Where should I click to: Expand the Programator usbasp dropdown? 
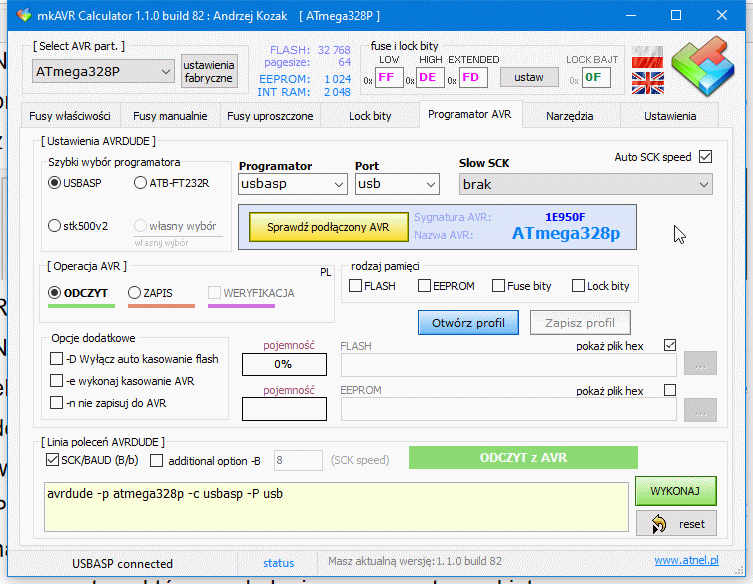[x=293, y=184]
